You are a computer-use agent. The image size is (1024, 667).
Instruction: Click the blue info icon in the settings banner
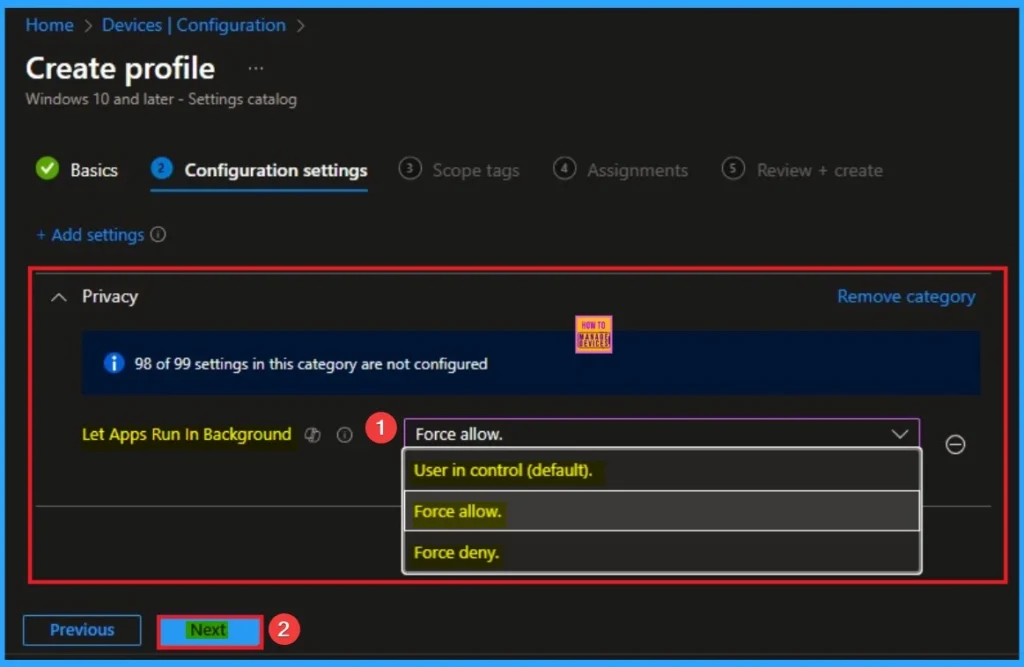(114, 363)
